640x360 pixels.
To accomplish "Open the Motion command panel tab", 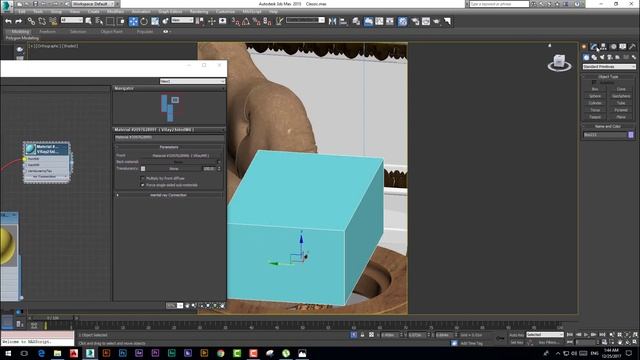I will pos(613,47).
